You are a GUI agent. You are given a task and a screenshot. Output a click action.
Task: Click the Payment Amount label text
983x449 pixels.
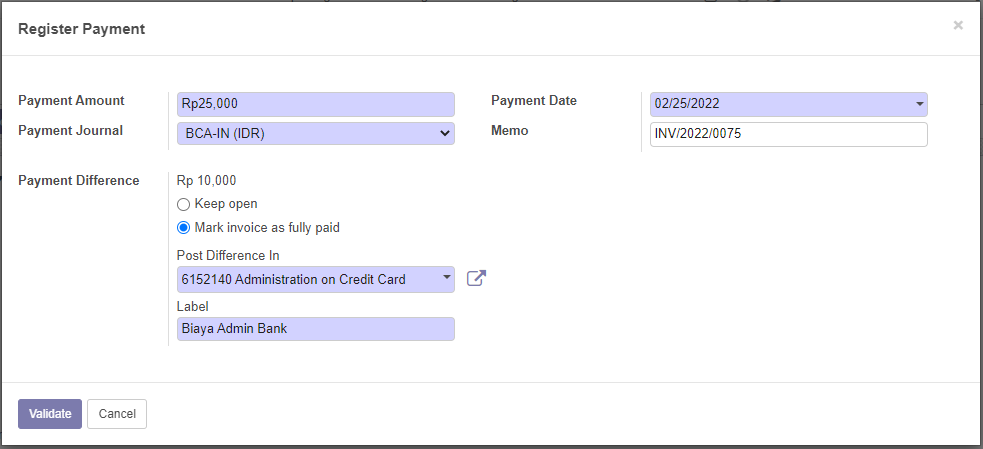click(71, 101)
